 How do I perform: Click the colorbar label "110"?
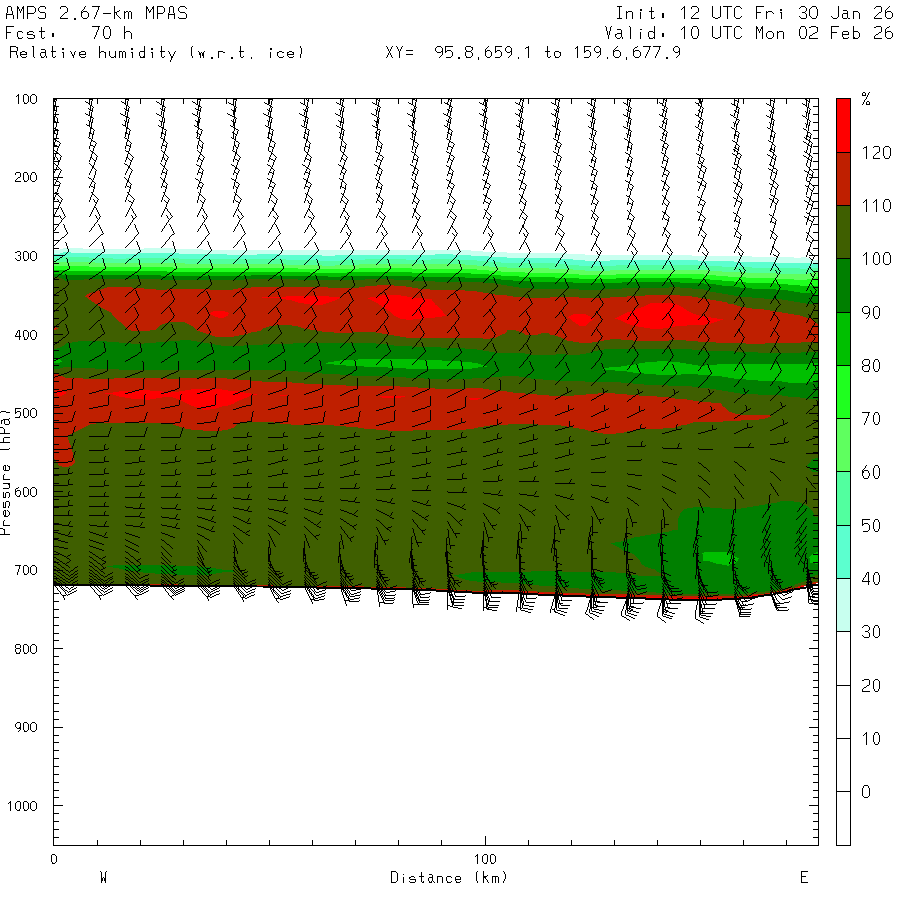(x=876, y=206)
